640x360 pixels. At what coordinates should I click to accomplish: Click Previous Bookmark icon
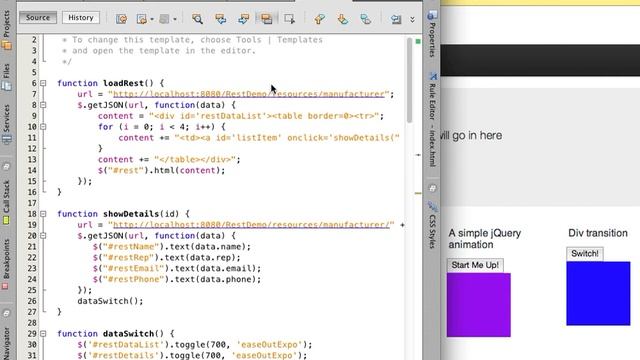[320, 19]
